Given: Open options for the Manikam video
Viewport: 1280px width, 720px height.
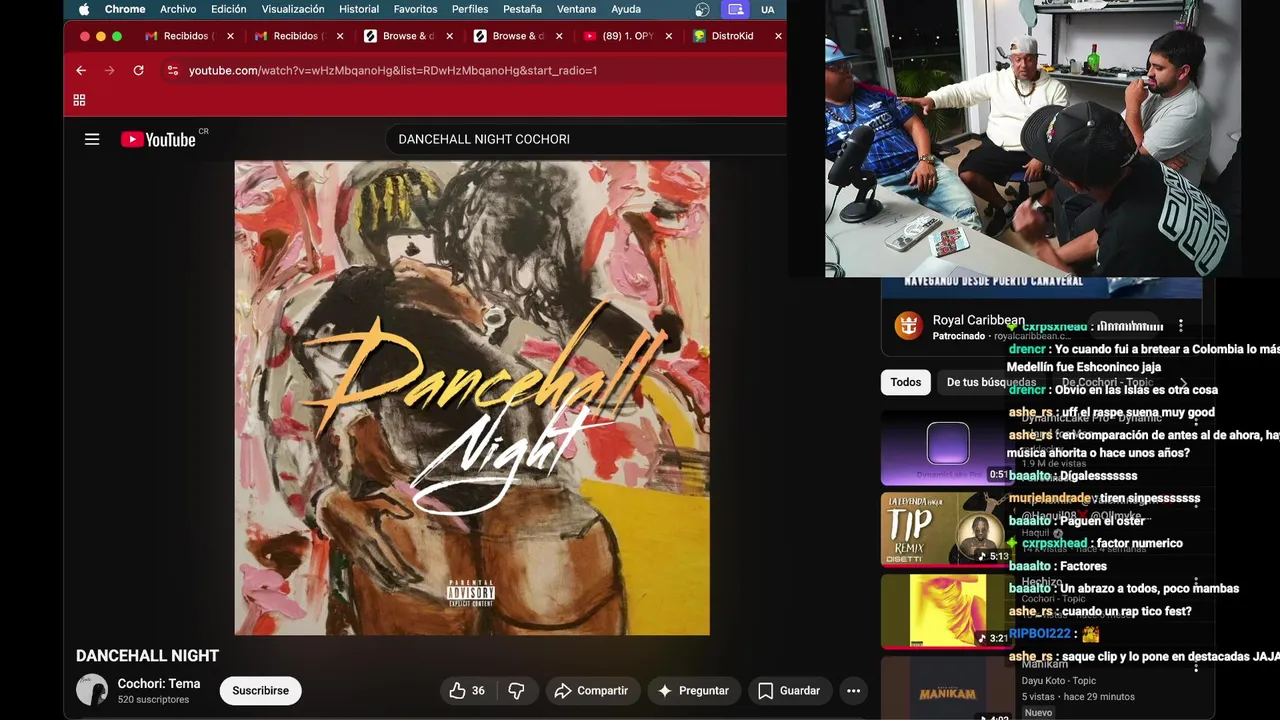Looking at the screenshot, I should click(x=1196, y=666).
